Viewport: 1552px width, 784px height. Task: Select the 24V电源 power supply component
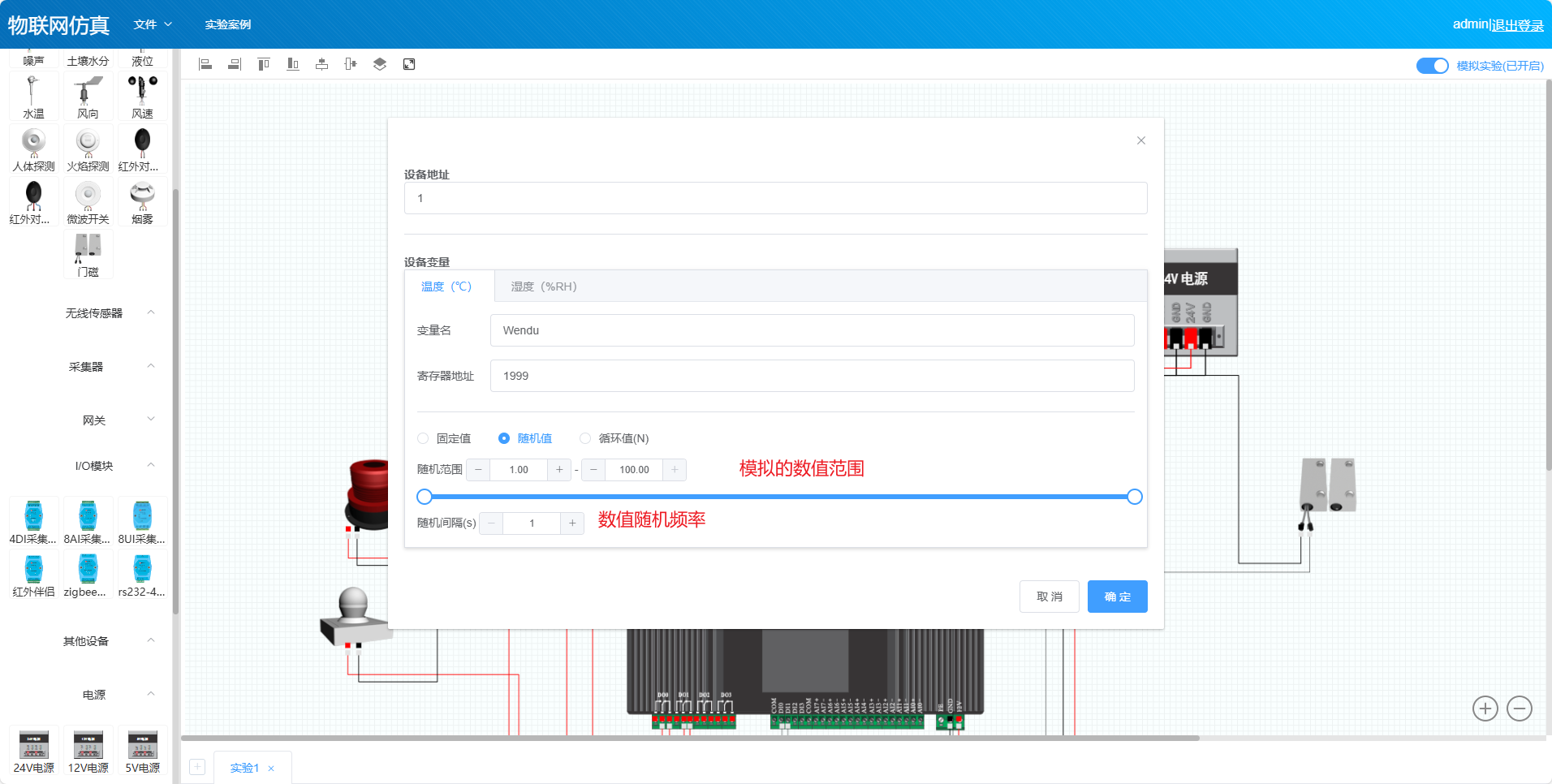(x=34, y=751)
